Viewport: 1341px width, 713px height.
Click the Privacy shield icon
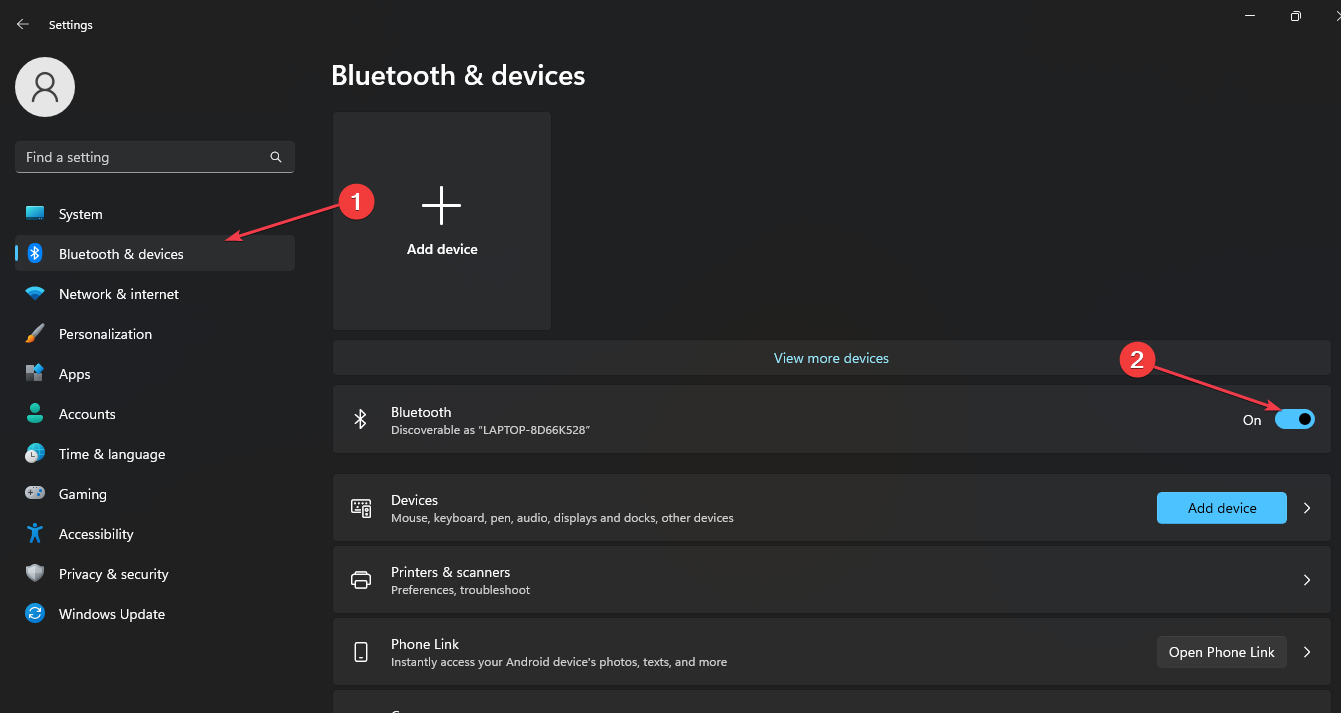(x=35, y=574)
